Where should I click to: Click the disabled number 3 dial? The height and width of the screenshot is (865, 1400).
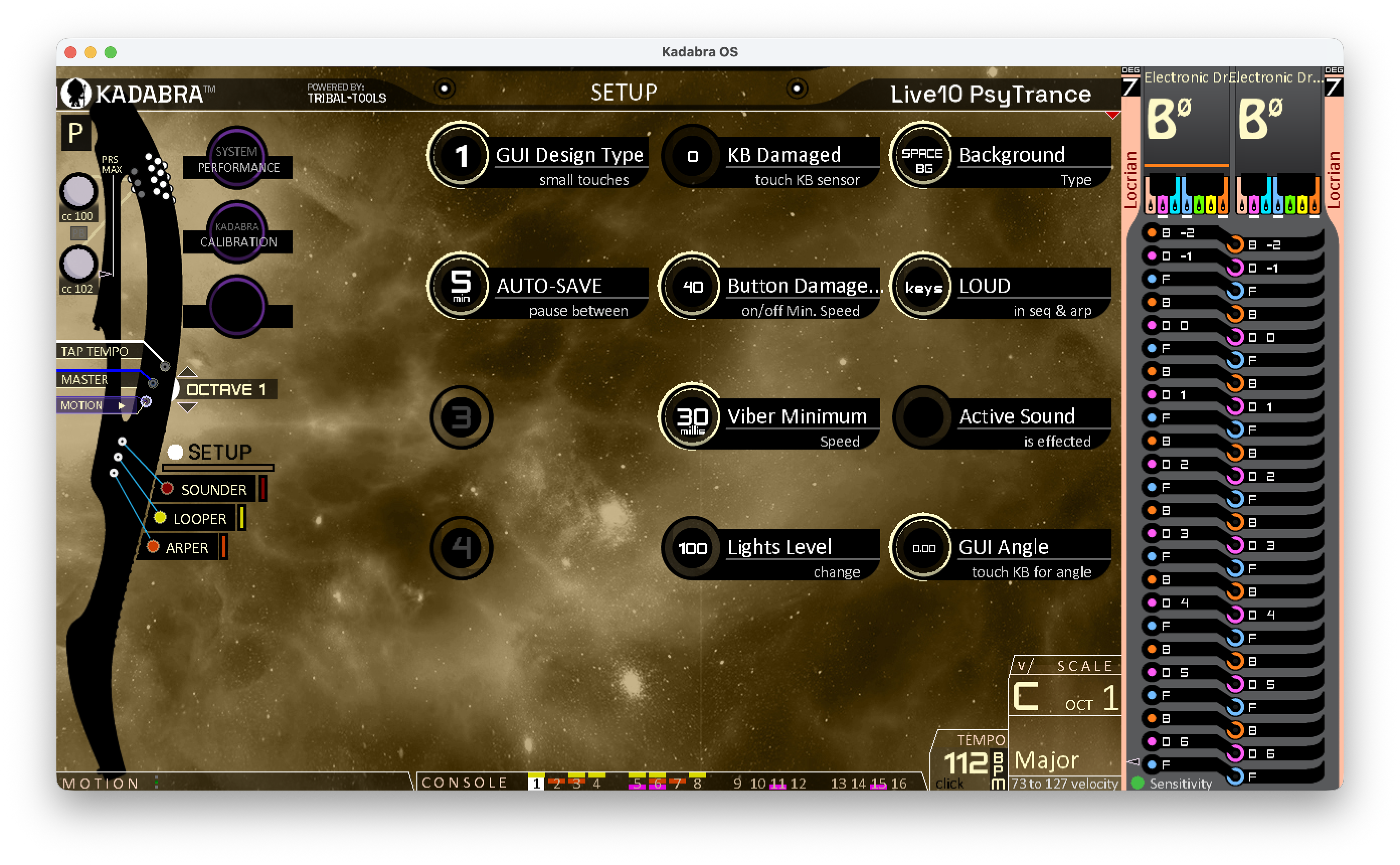460,417
